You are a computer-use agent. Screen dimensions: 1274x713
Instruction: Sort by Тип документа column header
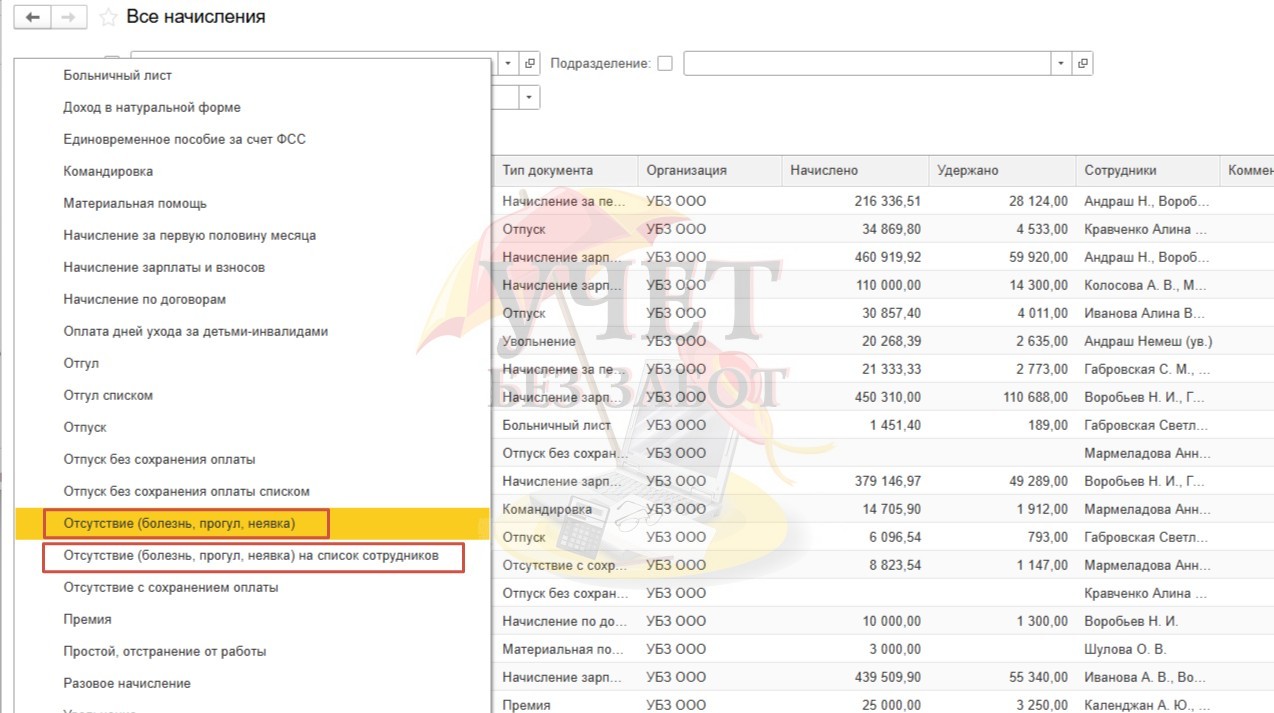point(566,170)
